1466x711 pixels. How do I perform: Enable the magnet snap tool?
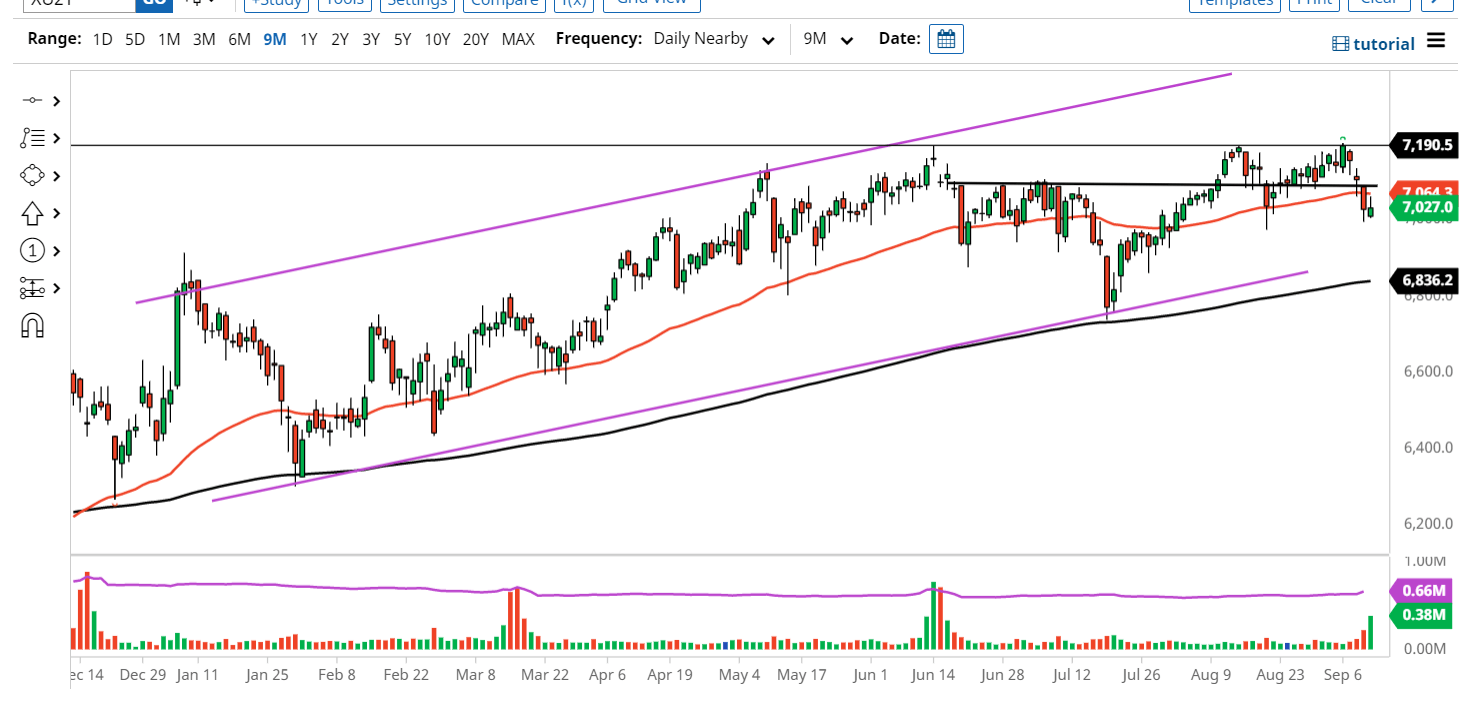(x=31, y=325)
